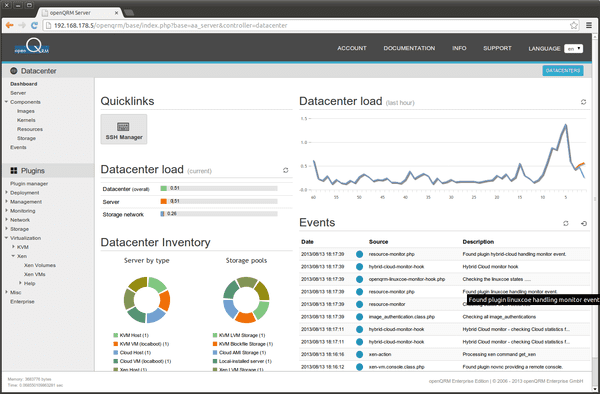Open the INFO menu

click(459, 48)
